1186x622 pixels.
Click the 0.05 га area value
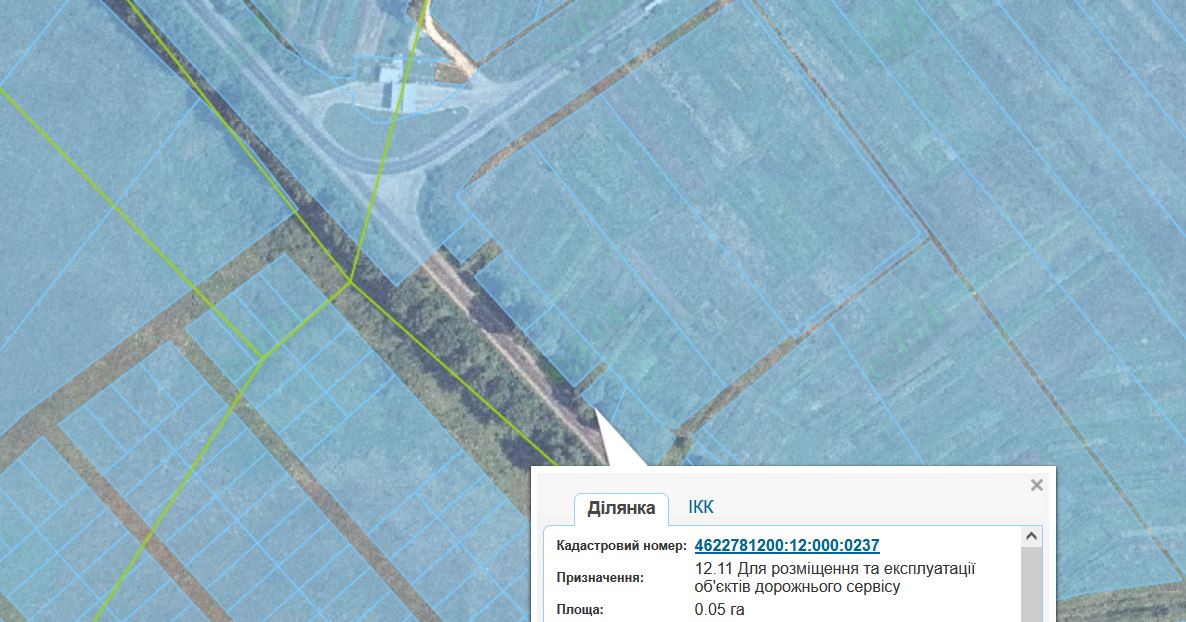(719, 610)
